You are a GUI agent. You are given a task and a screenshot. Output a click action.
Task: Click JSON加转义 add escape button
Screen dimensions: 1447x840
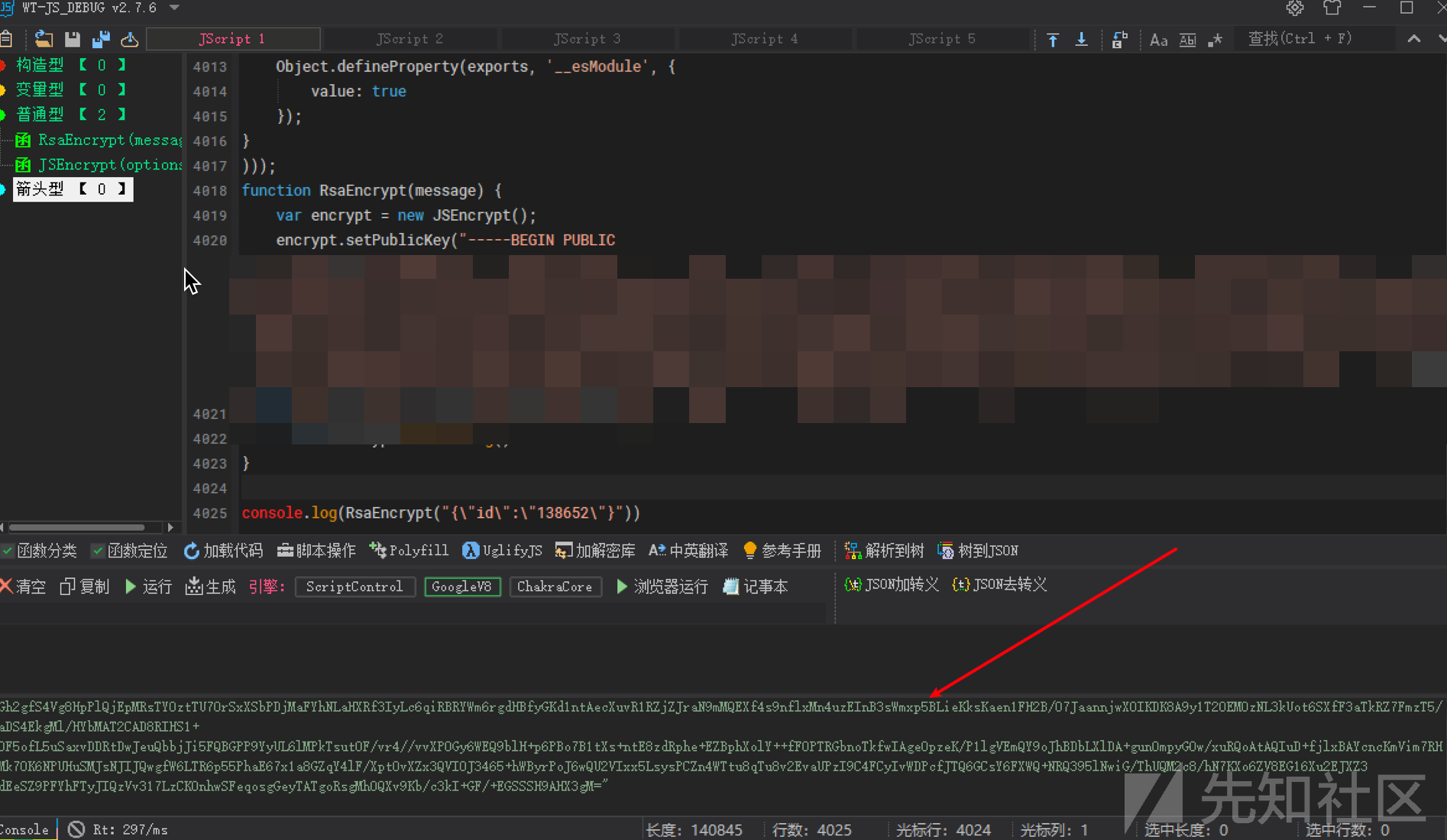(892, 584)
